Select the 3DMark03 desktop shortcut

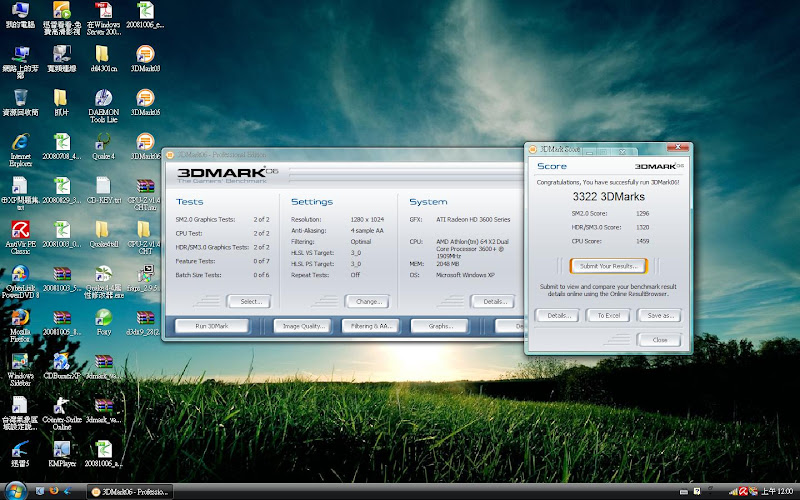click(145, 54)
